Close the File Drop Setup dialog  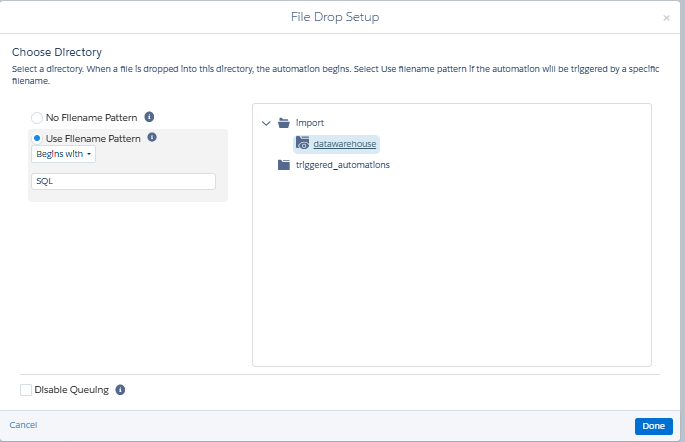coord(667,18)
